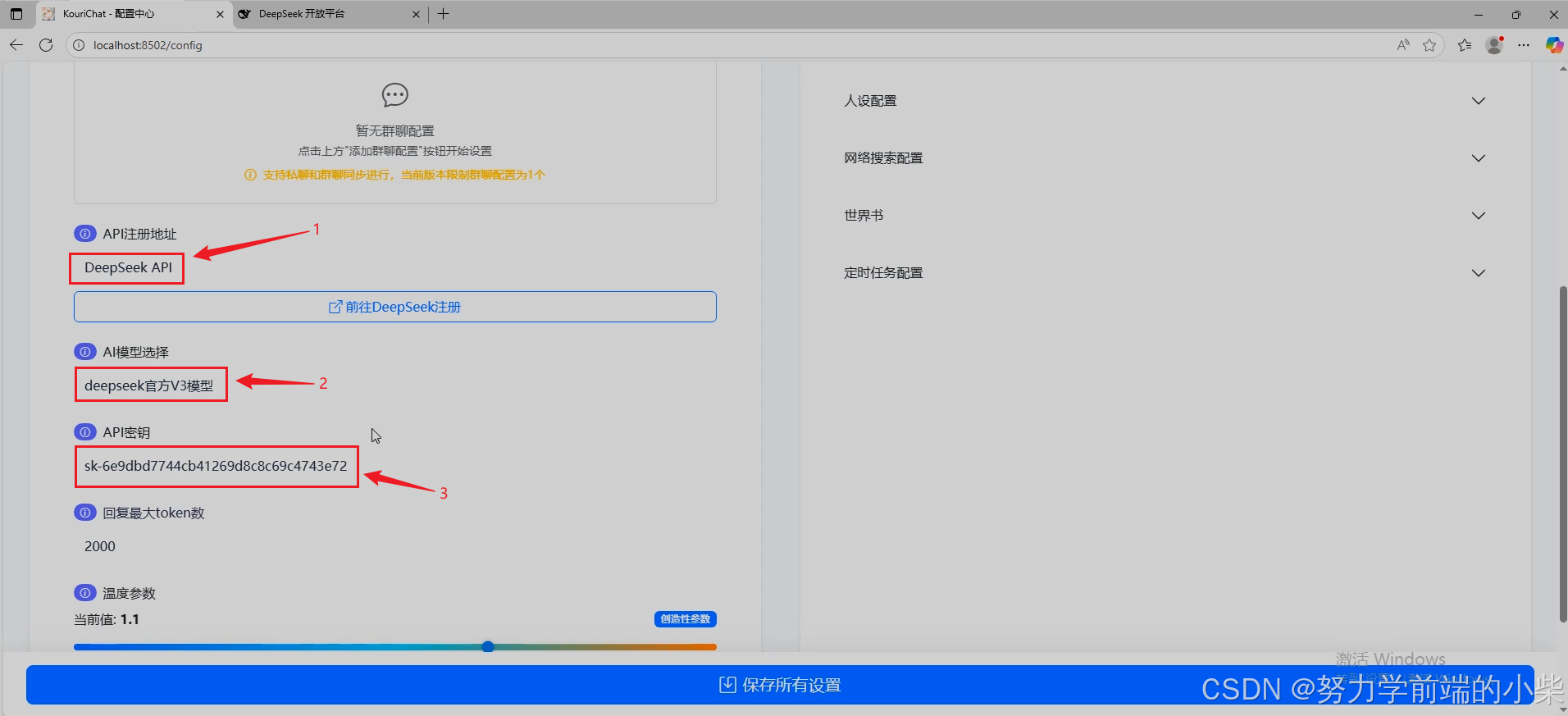
Task: Click the browser back arrow
Action: (x=16, y=45)
